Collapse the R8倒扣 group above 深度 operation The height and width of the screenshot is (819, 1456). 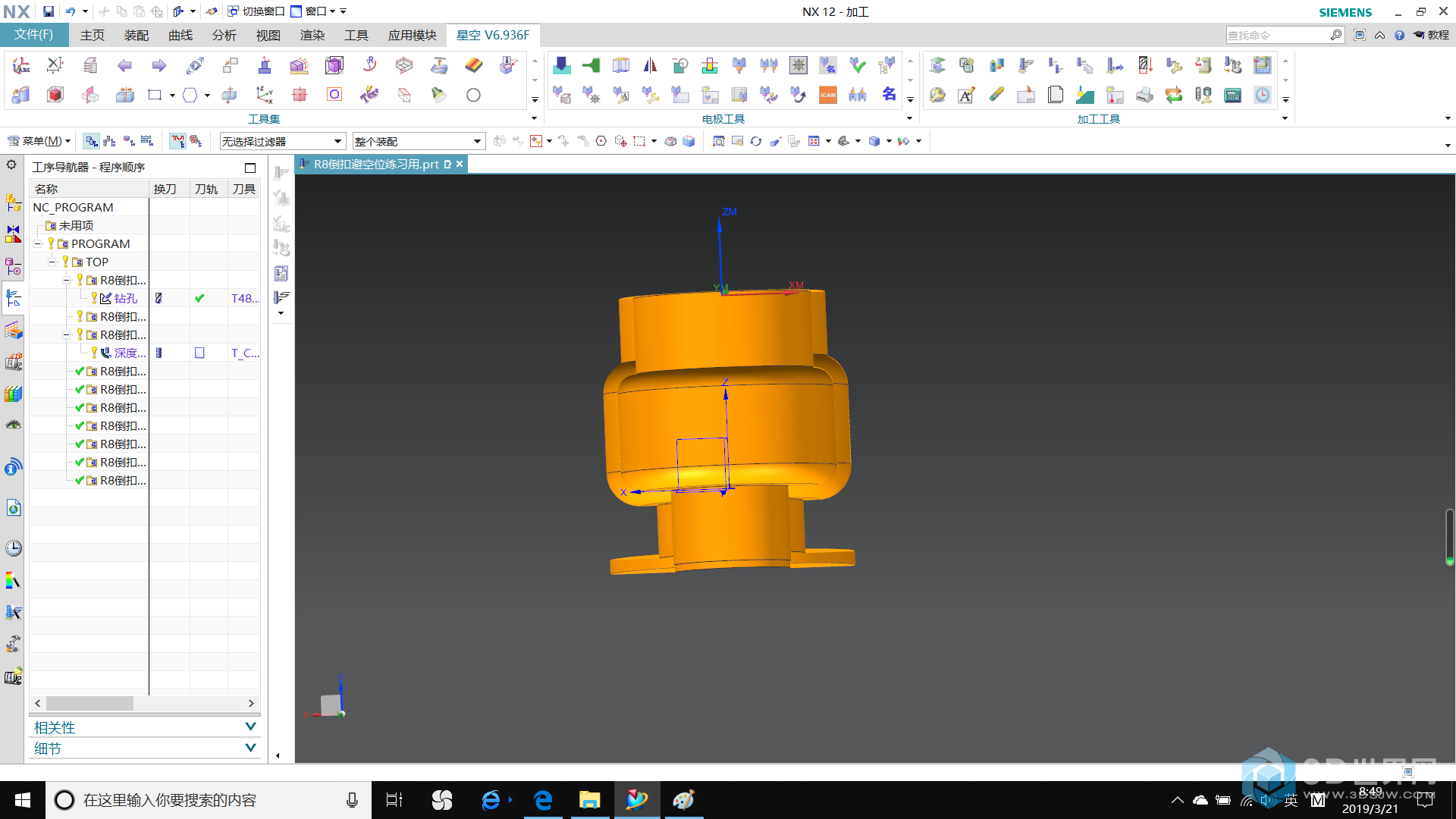coord(66,334)
